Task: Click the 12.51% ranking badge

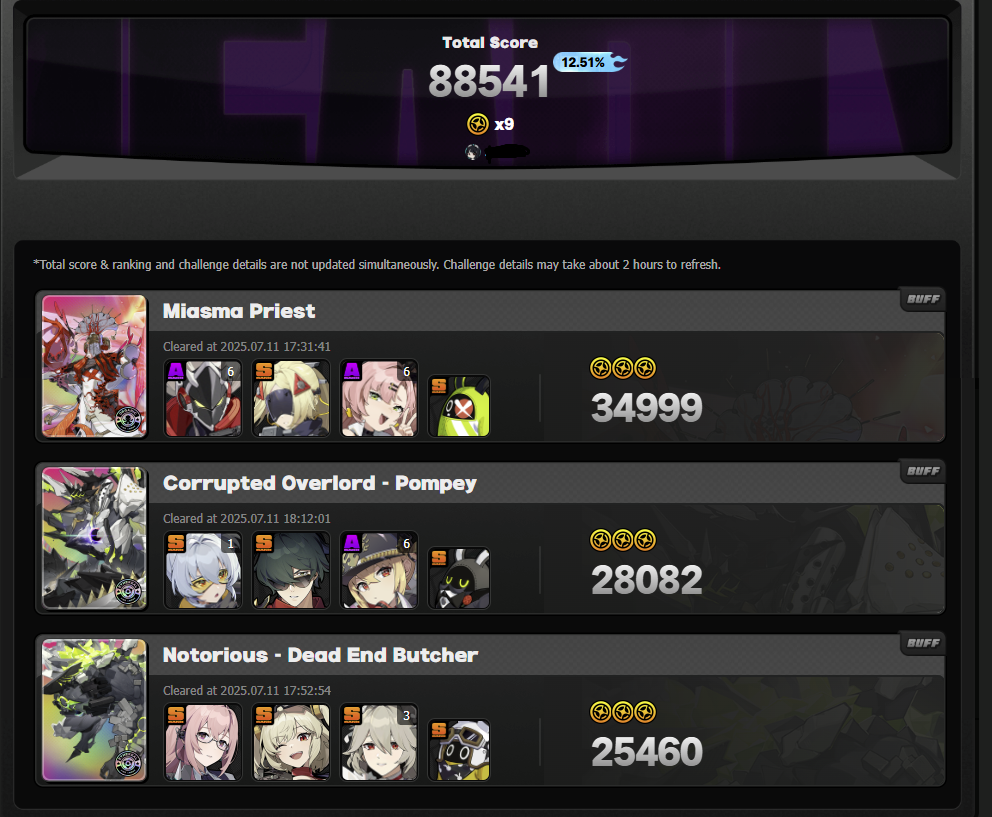Action: coord(590,62)
